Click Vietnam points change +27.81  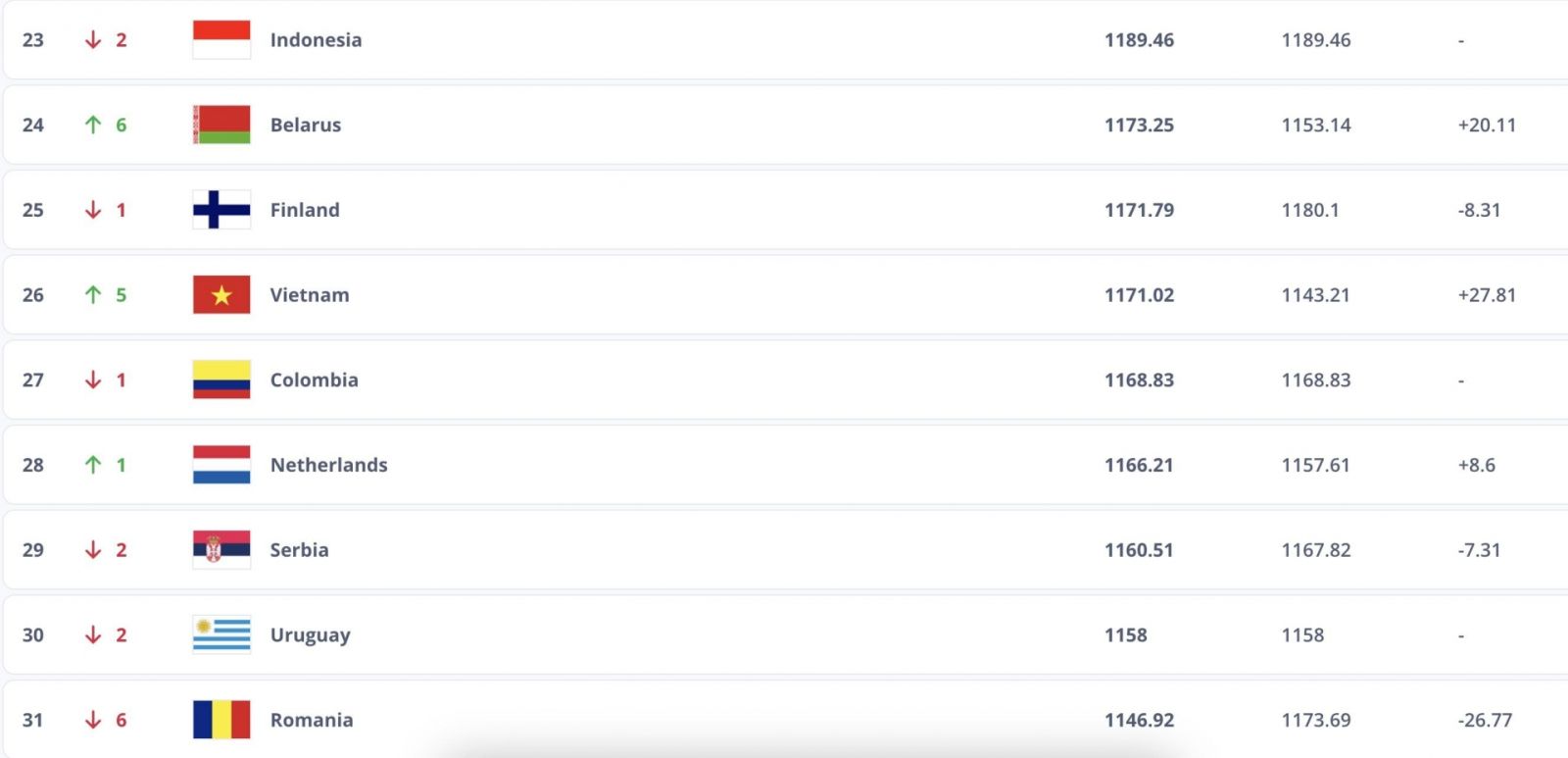click(1487, 295)
